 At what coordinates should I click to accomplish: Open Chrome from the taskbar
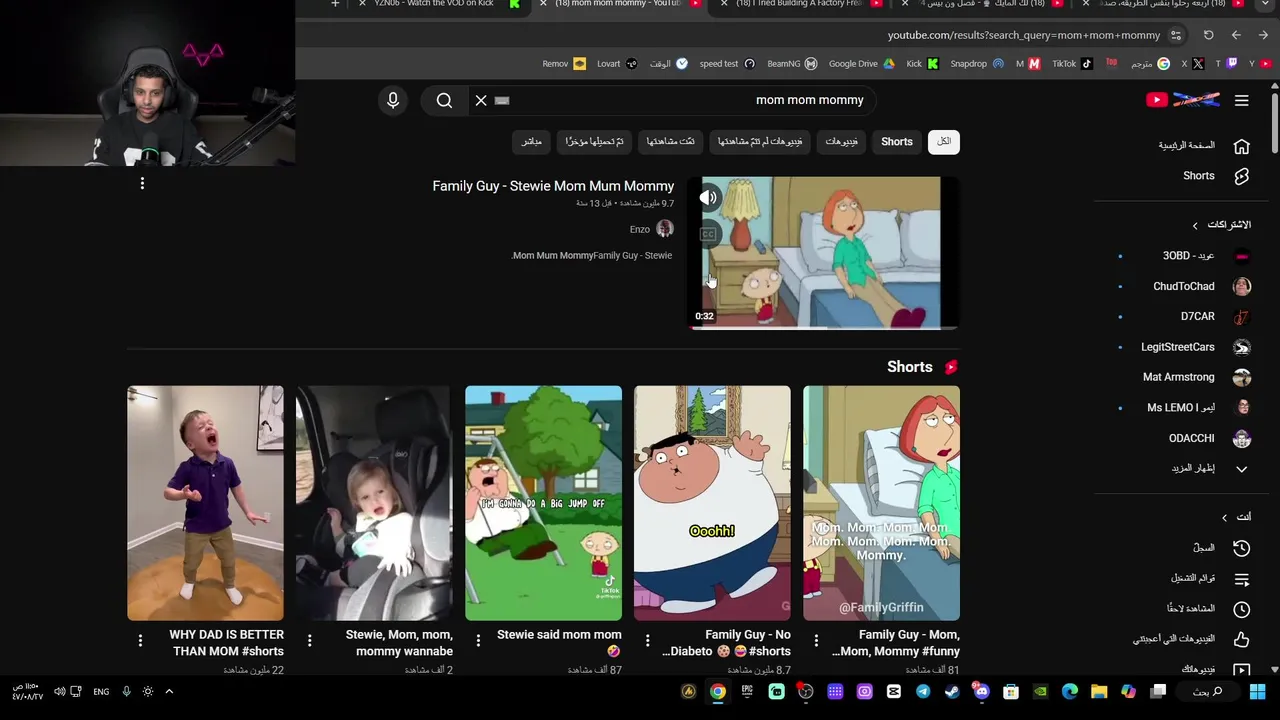(x=717, y=692)
